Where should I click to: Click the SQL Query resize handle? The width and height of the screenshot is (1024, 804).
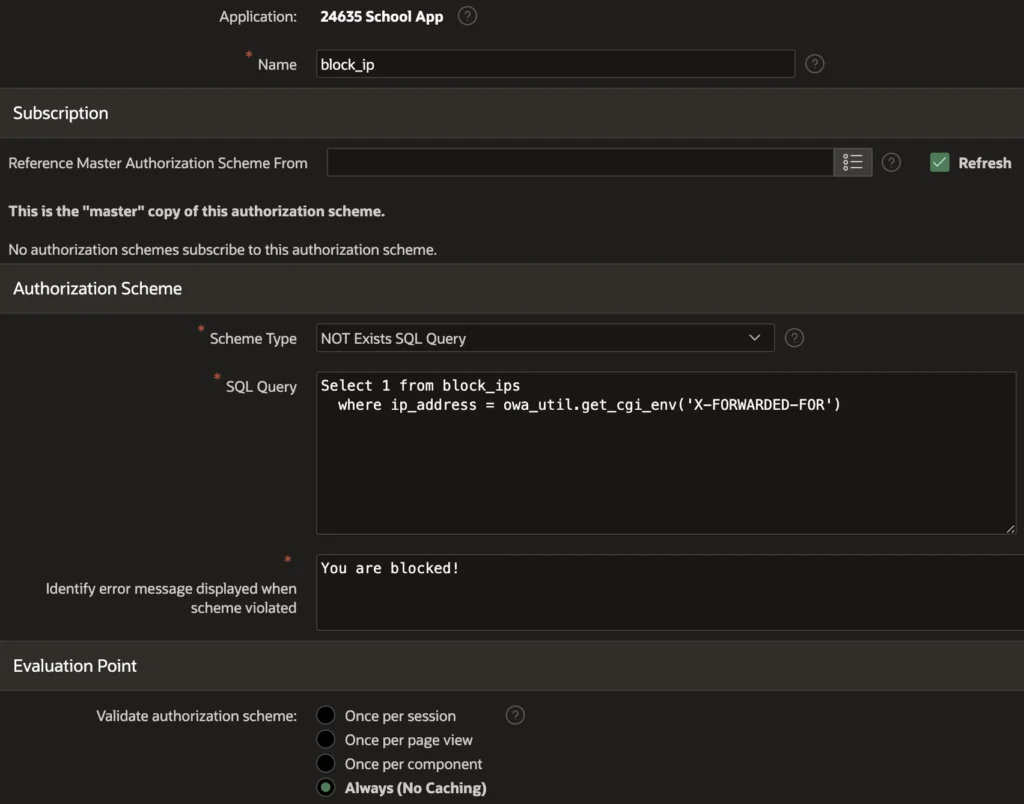coord(1010,528)
